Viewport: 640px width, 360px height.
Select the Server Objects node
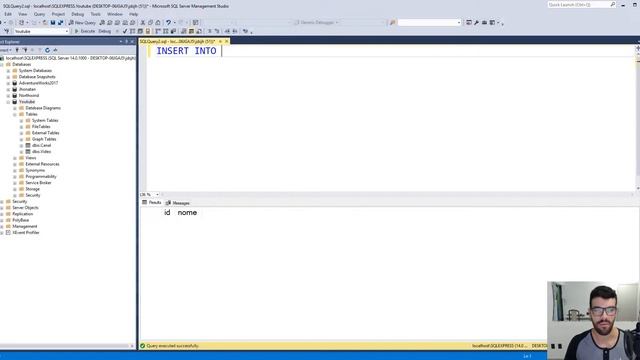(25, 207)
